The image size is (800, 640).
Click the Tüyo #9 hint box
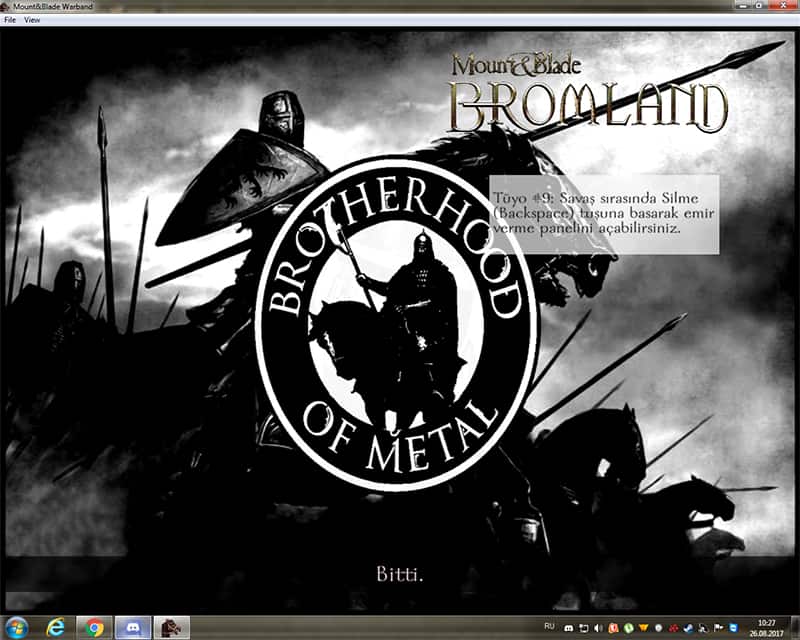coord(604,215)
